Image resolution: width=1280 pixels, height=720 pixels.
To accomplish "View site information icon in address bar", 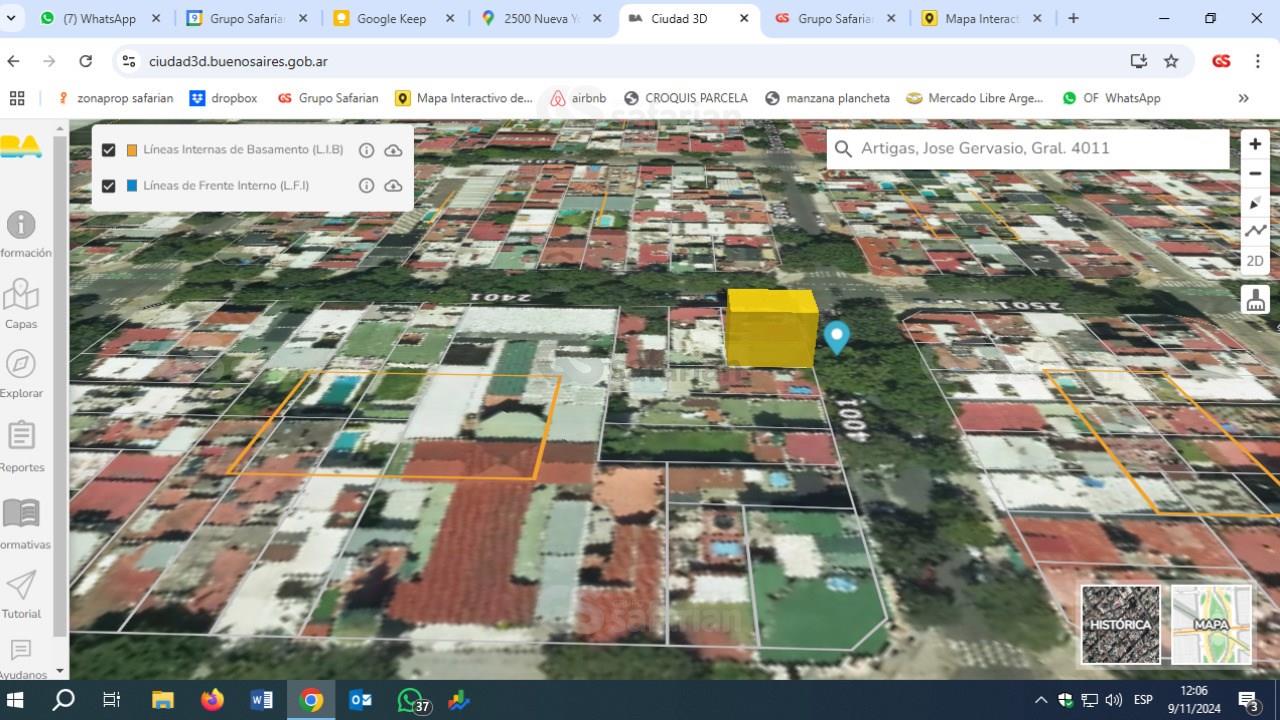I will [x=128, y=61].
